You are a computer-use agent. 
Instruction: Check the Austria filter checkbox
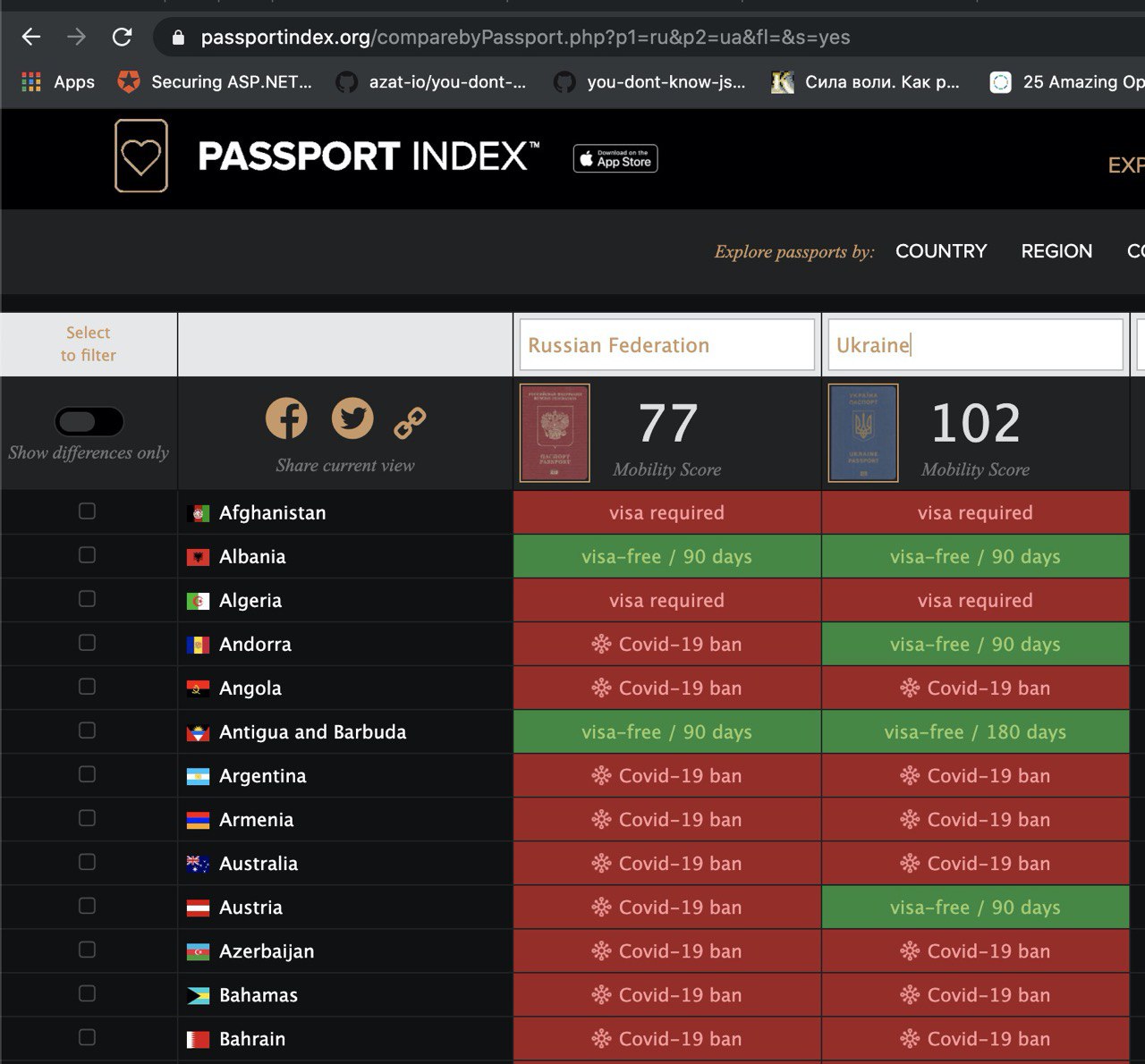87,905
